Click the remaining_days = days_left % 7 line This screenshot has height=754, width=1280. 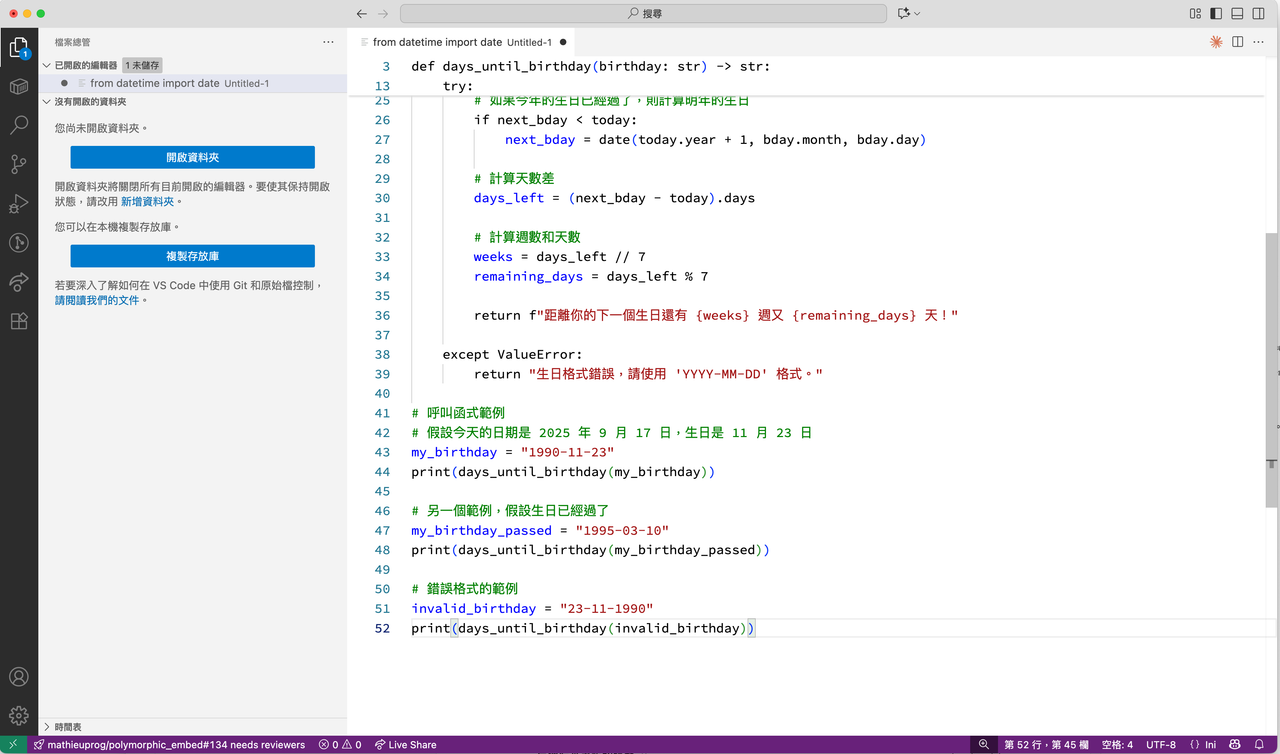(x=591, y=276)
